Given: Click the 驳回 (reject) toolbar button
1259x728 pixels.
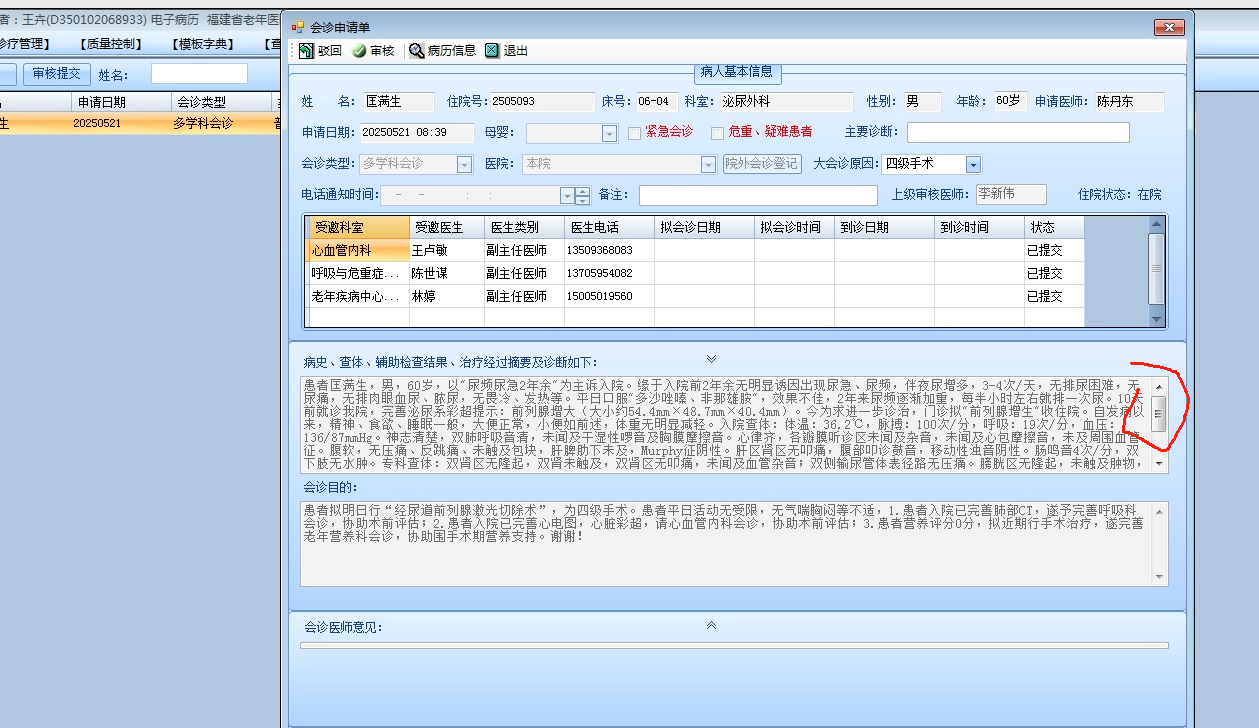Looking at the screenshot, I should tap(320, 51).
